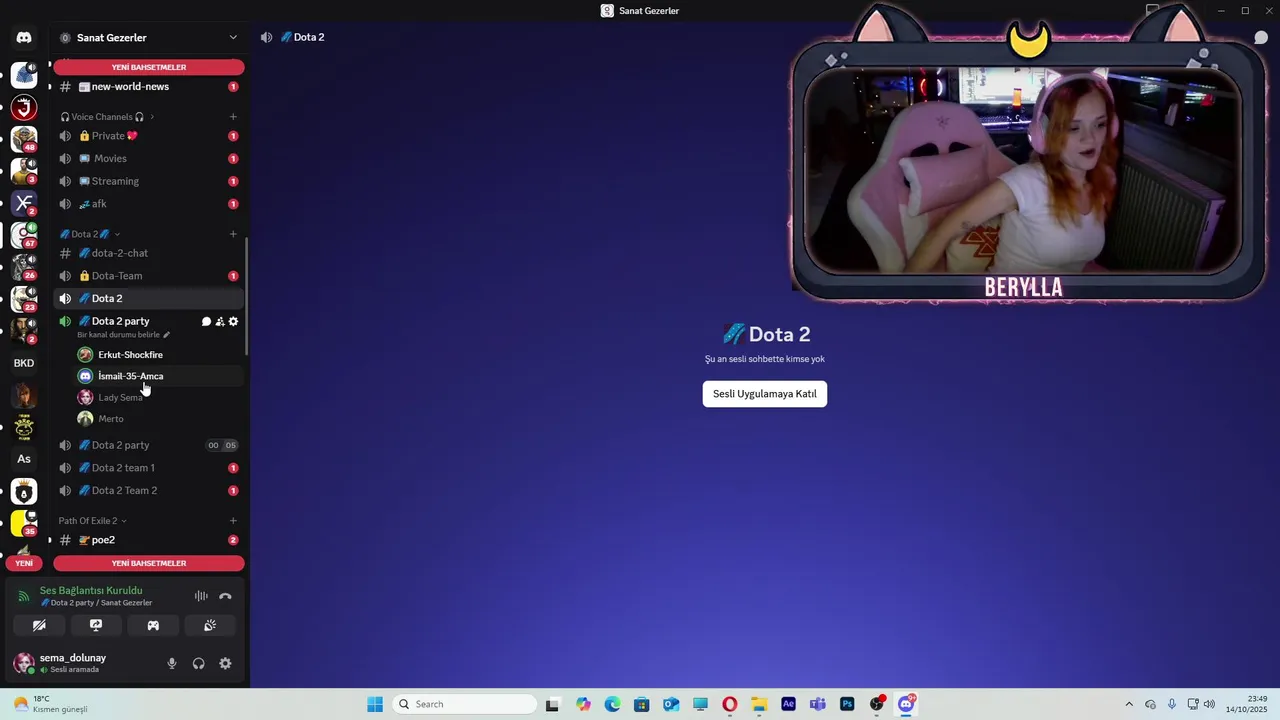This screenshot has width=1280, height=720.
Task: Open chat for Dota 2 party channel
Action: 206,321
